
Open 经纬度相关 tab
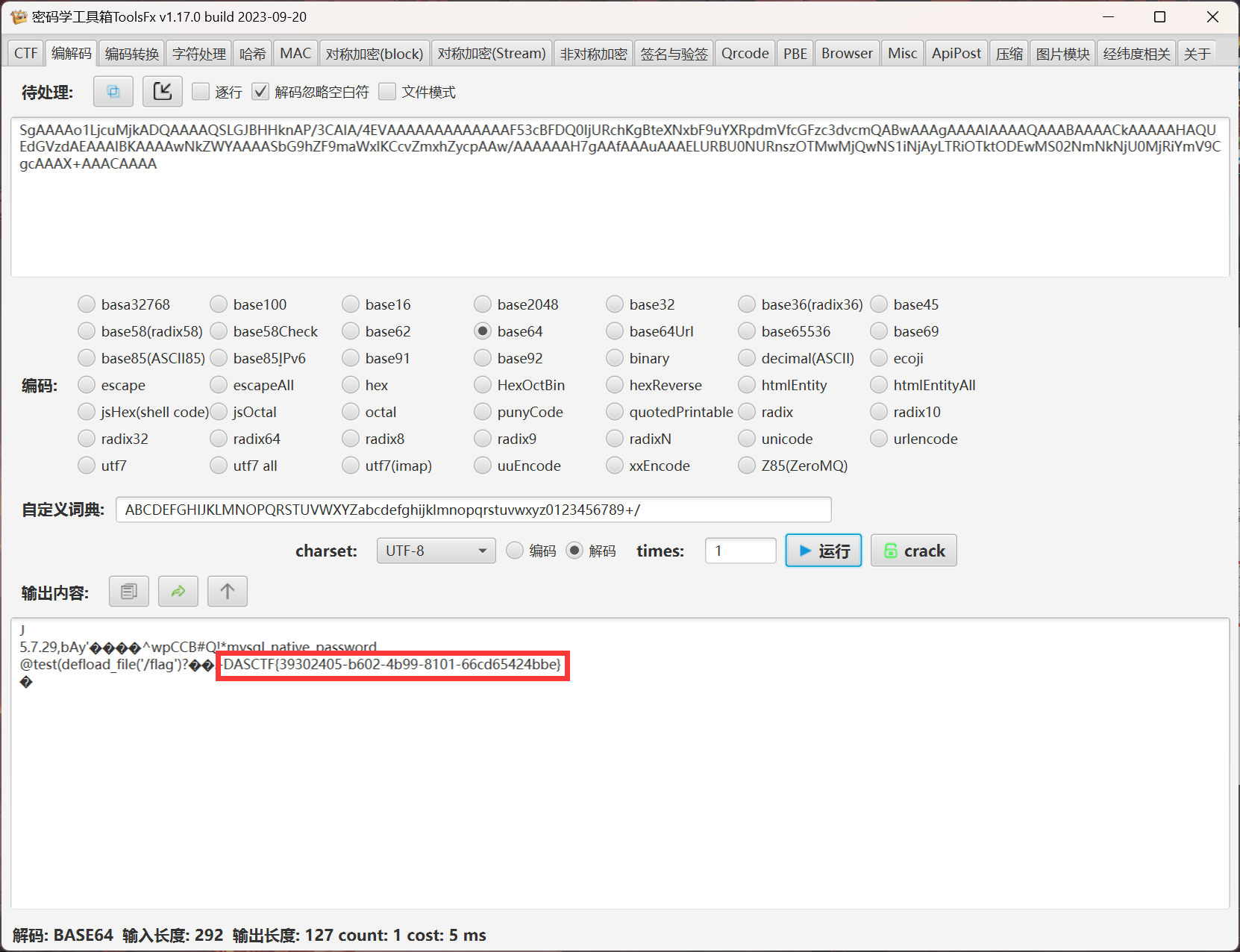[x=1137, y=54]
